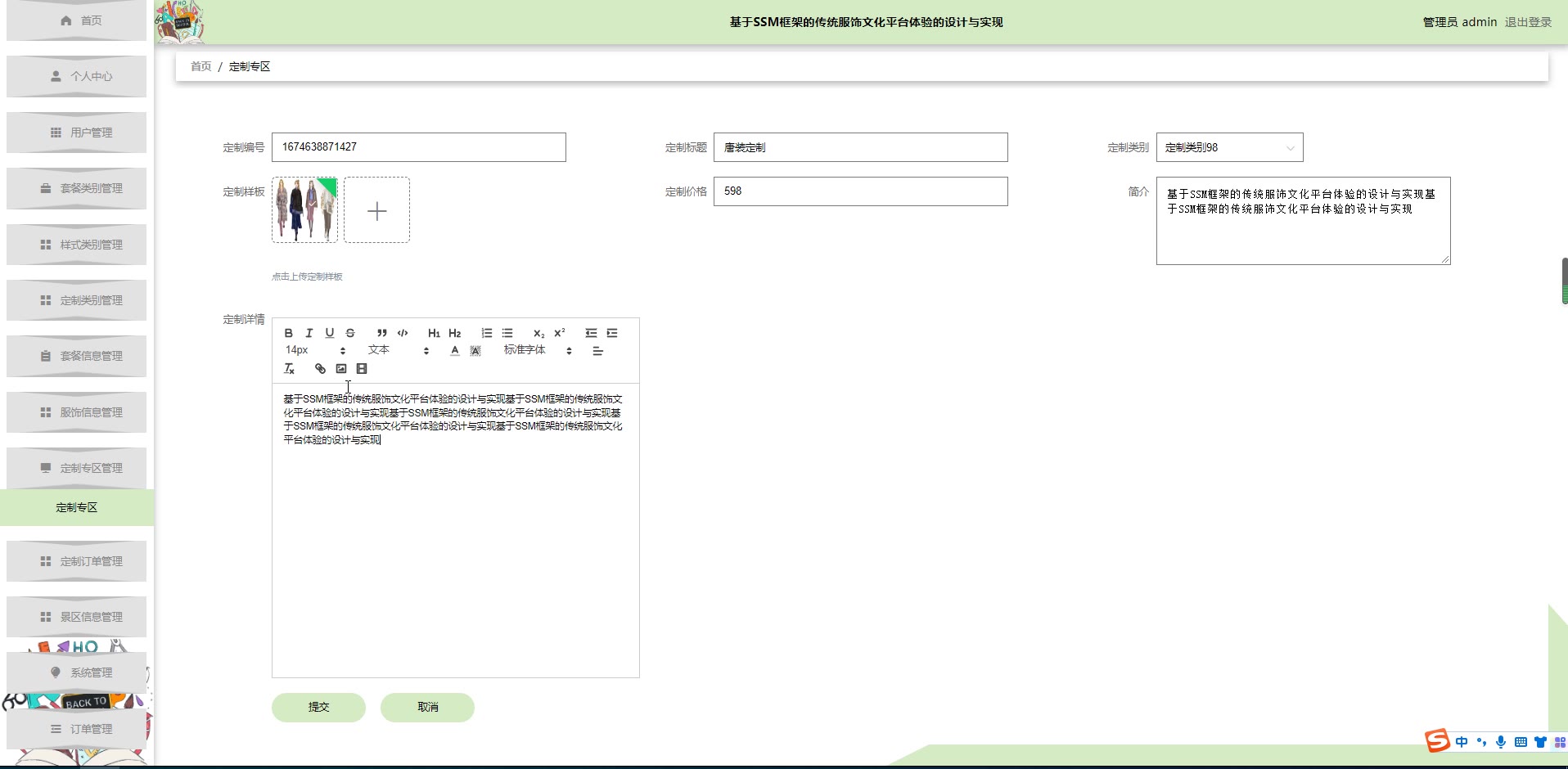This screenshot has width=1568, height=769.
Task: Open 套餐信息管理 in the sidebar
Action: pos(76,356)
